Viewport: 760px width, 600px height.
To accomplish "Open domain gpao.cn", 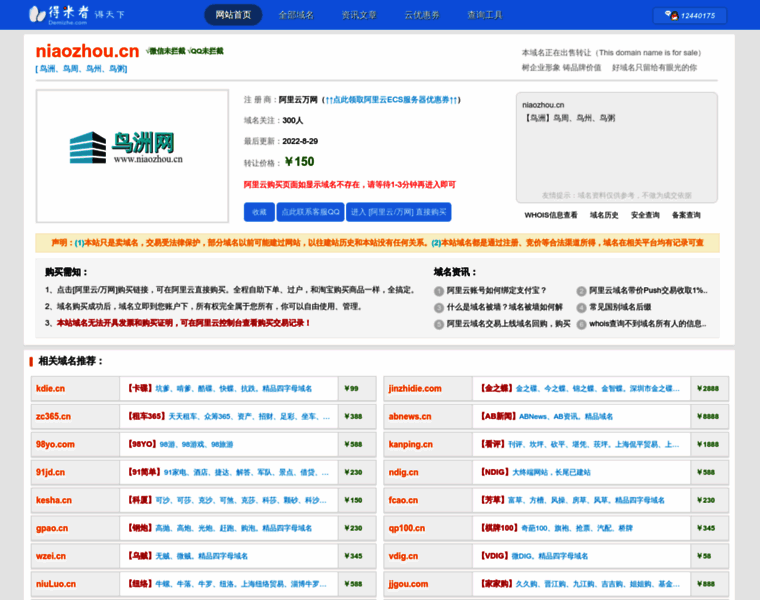I will pyautogui.click(x=52, y=528).
